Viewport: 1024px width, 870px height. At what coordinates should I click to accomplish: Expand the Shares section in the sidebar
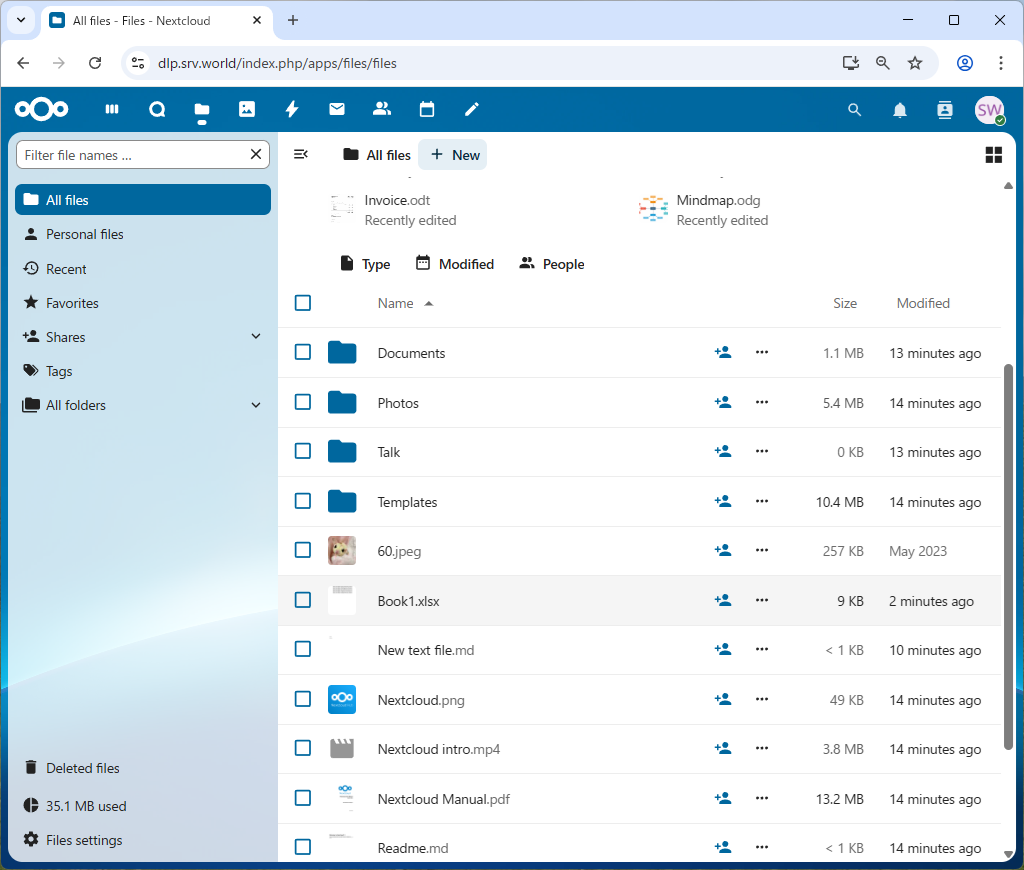(x=255, y=337)
